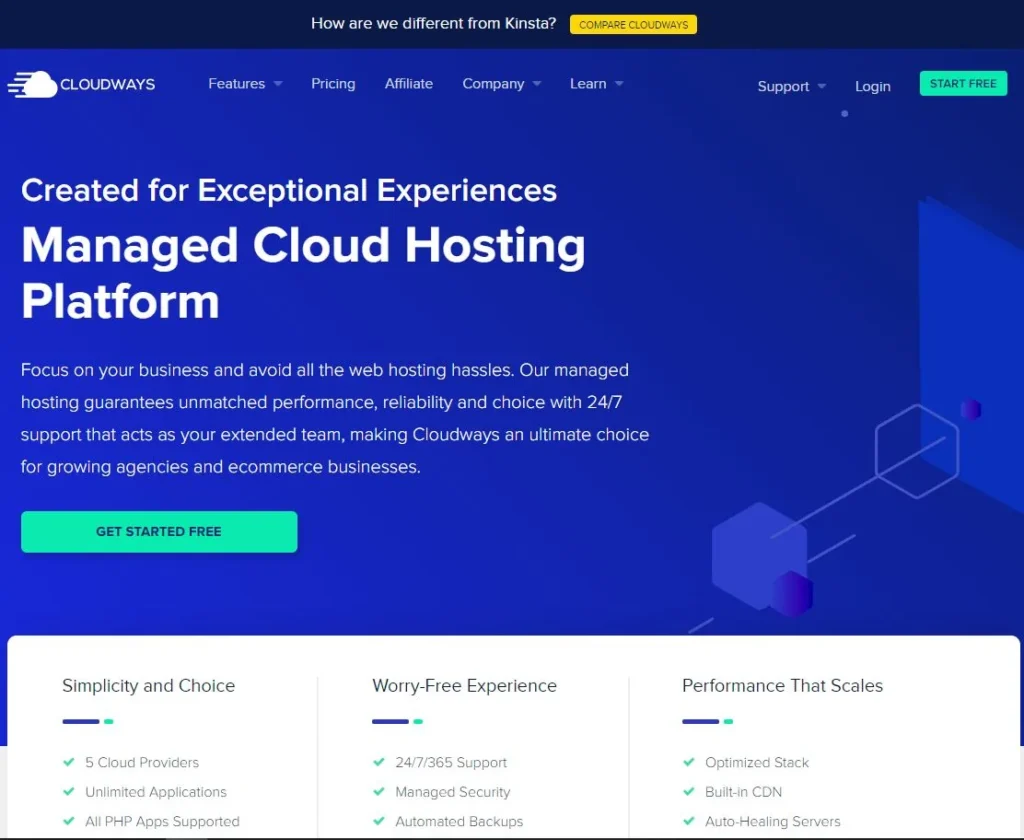The width and height of the screenshot is (1024, 840).
Task: Click the 'Focus on your business' paragraph
Action: [335, 418]
